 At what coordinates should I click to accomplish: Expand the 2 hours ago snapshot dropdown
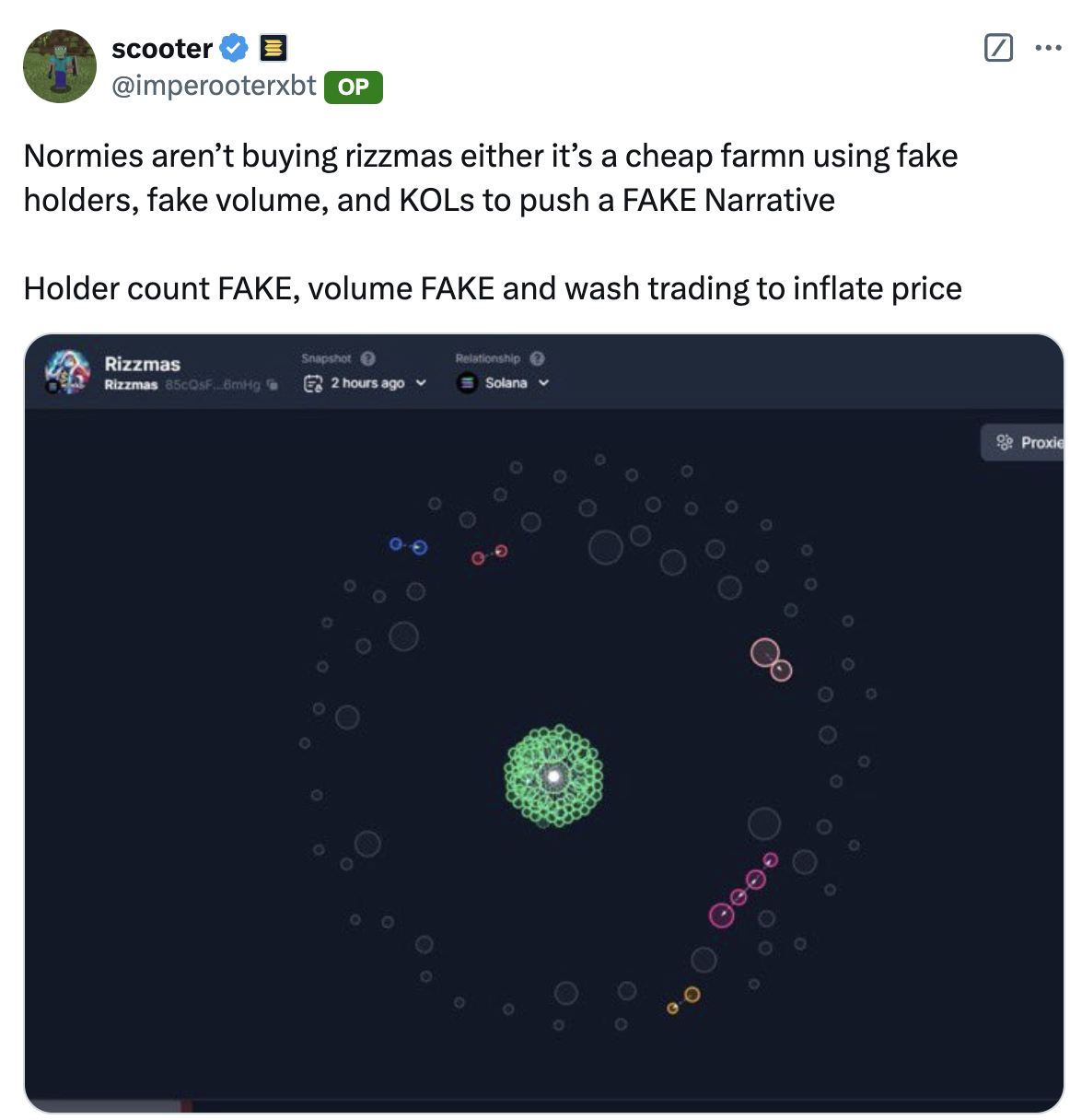click(x=366, y=383)
